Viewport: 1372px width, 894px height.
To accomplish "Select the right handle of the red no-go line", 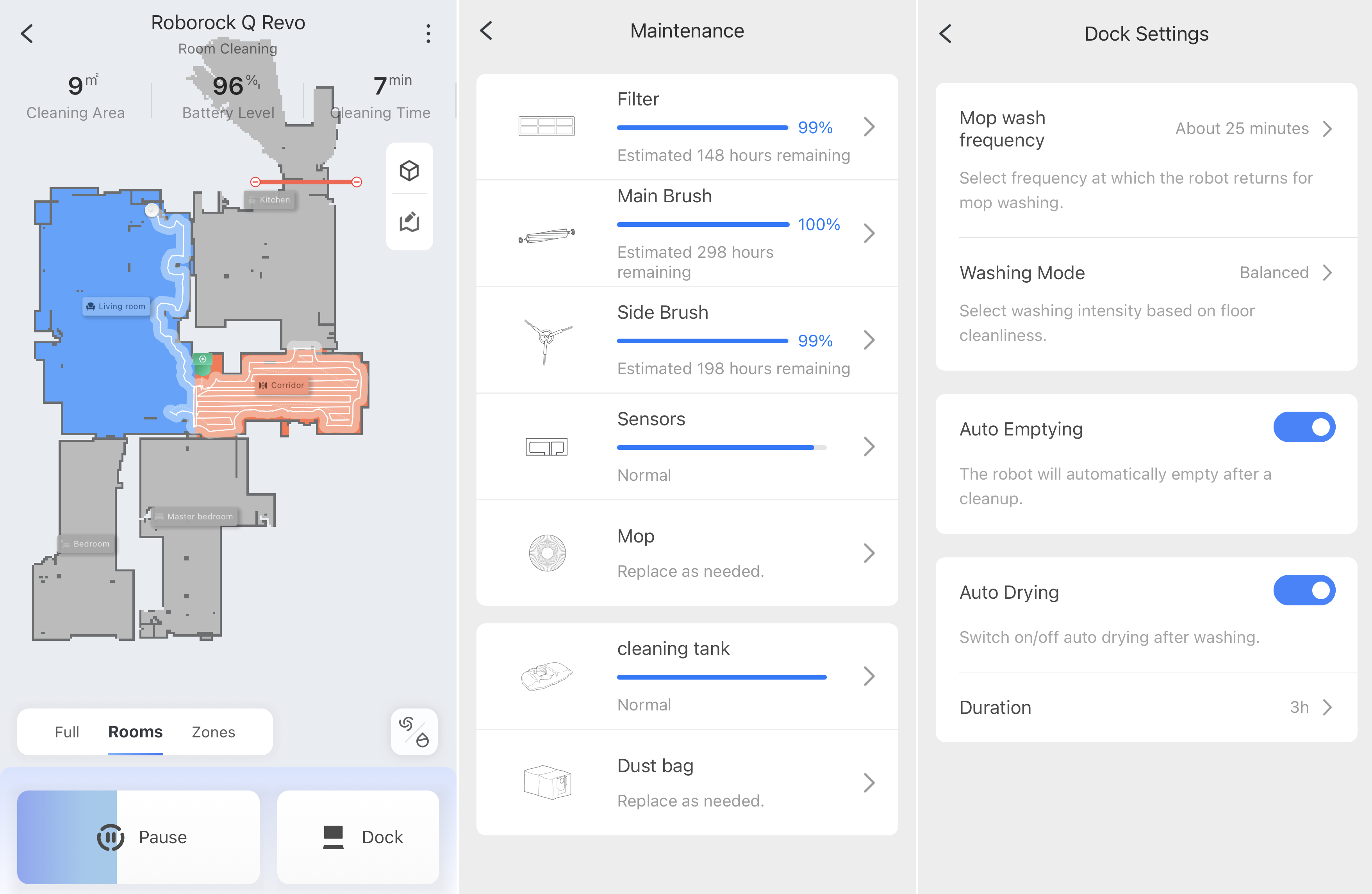I will tap(357, 182).
